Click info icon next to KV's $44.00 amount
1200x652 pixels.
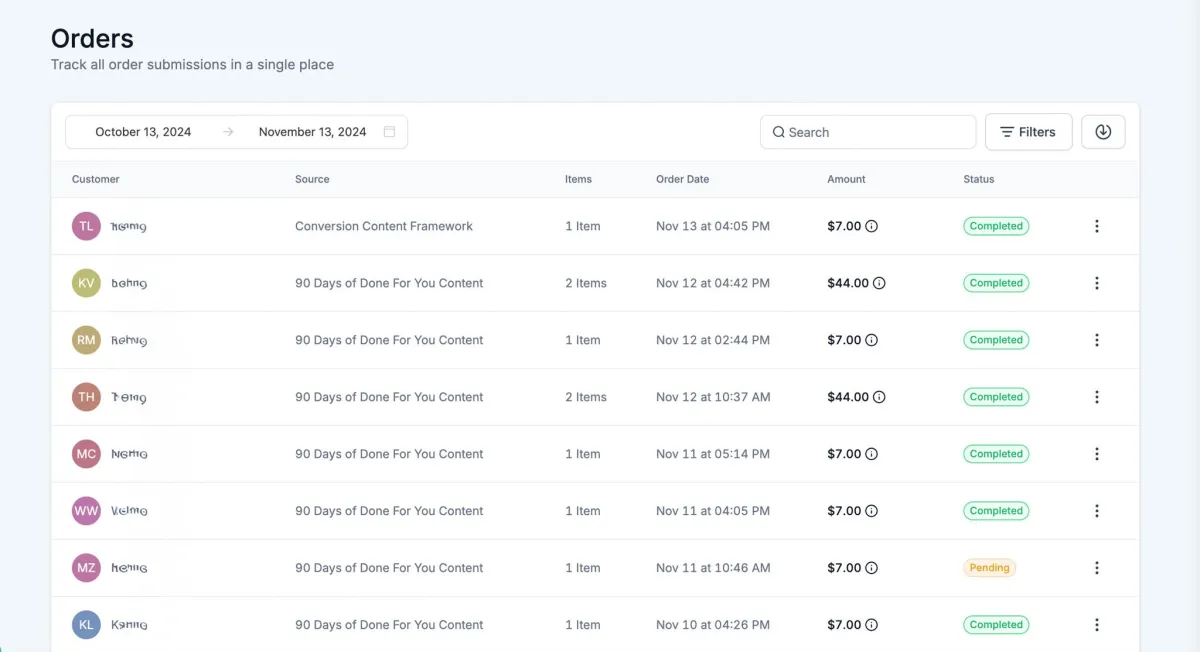pyautogui.click(x=879, y=283)
